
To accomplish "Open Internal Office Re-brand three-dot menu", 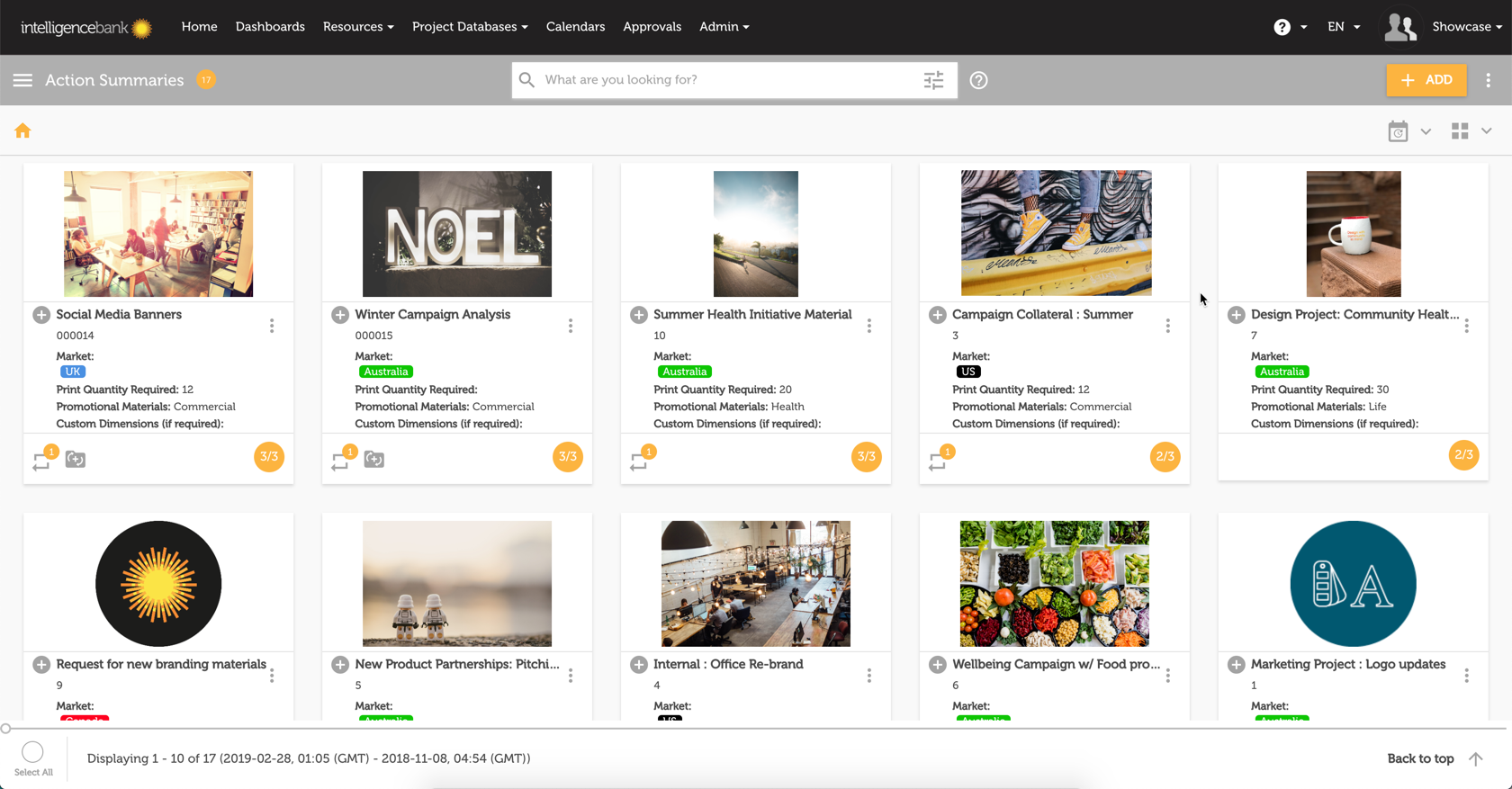I will [x=869, y=676].
